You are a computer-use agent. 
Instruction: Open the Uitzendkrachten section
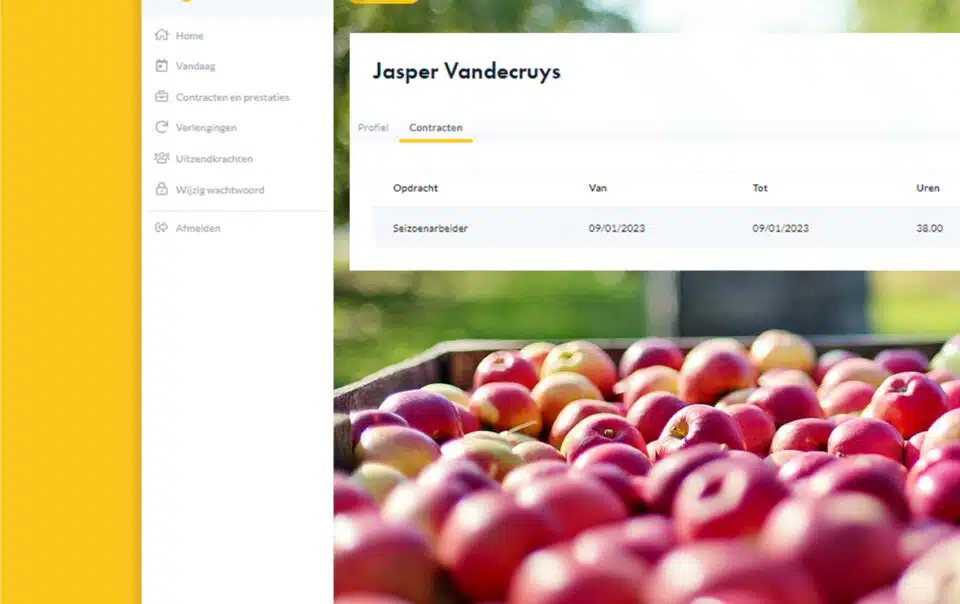[214, 158]
